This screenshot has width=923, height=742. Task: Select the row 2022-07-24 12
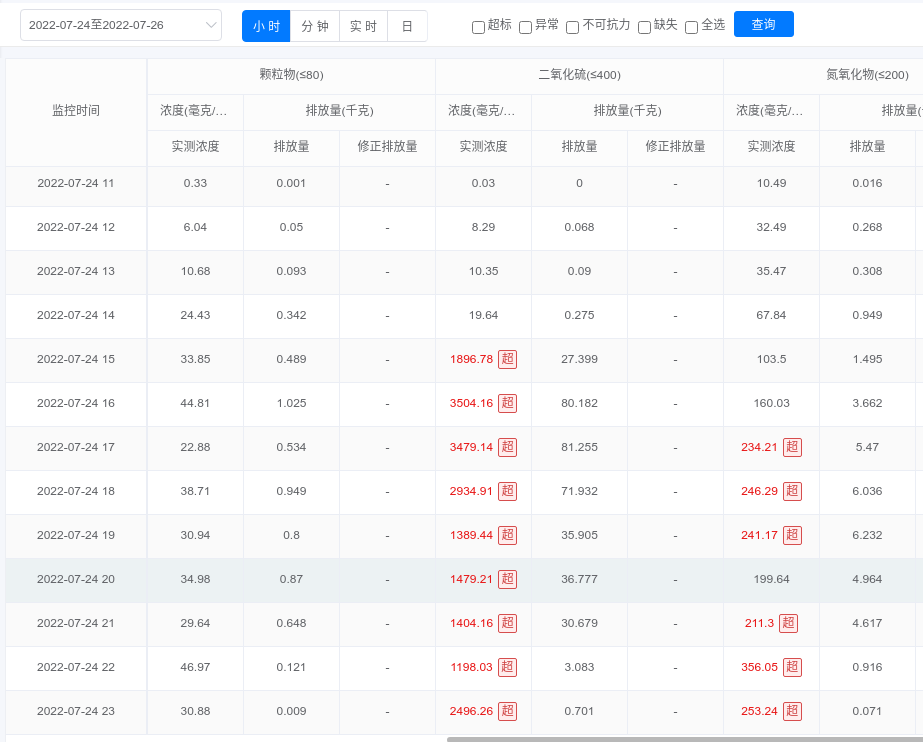pyautogui.click(x=464, y=227)
